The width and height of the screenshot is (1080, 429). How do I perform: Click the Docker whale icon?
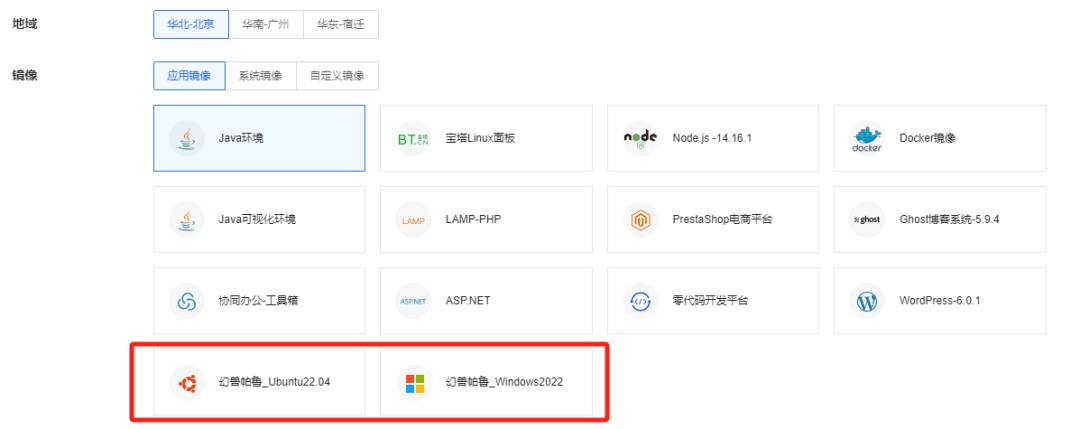point(867,138)
